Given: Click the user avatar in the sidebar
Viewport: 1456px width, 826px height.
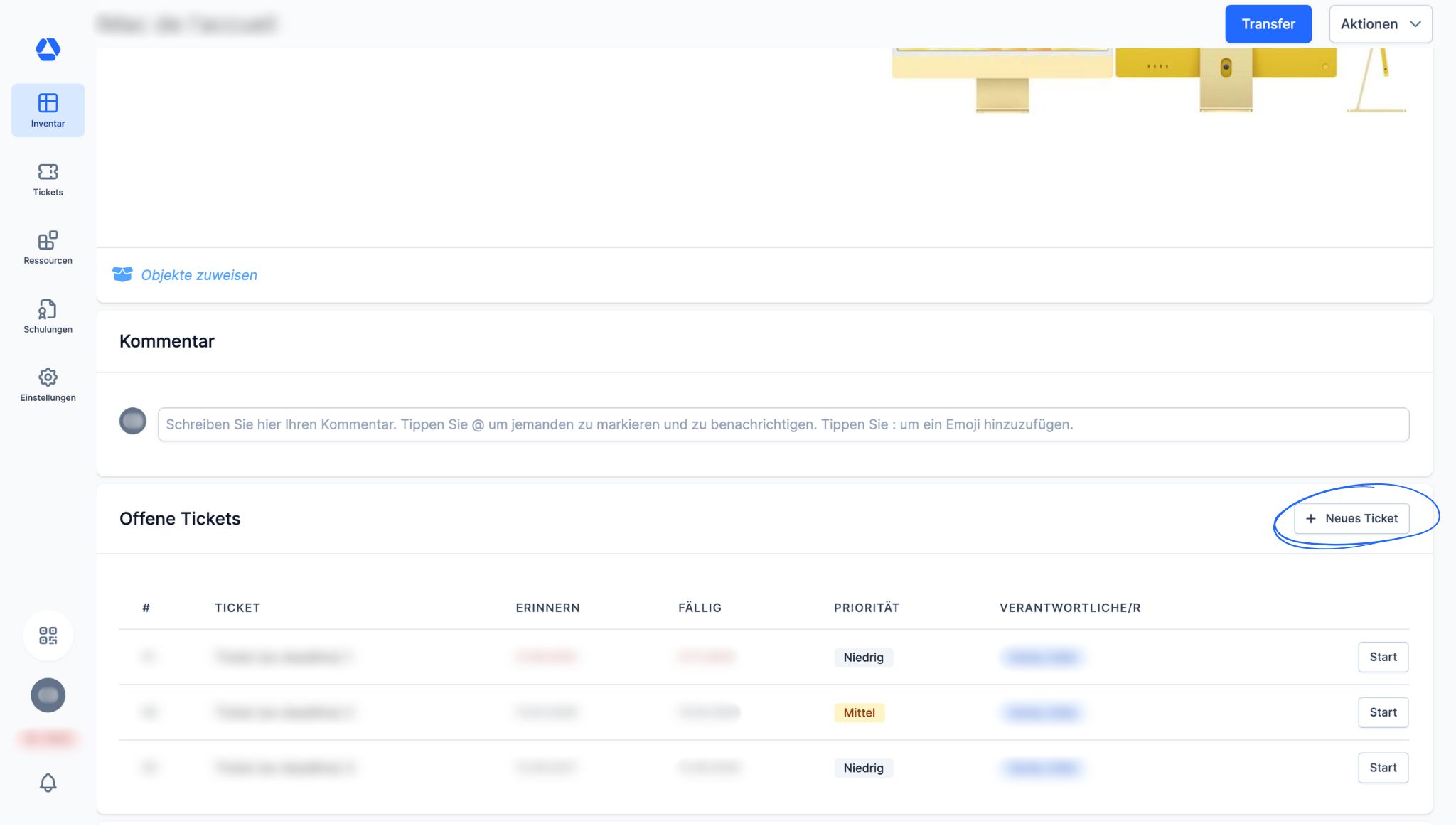Looking at the screenshot, I should pos(48,695).
